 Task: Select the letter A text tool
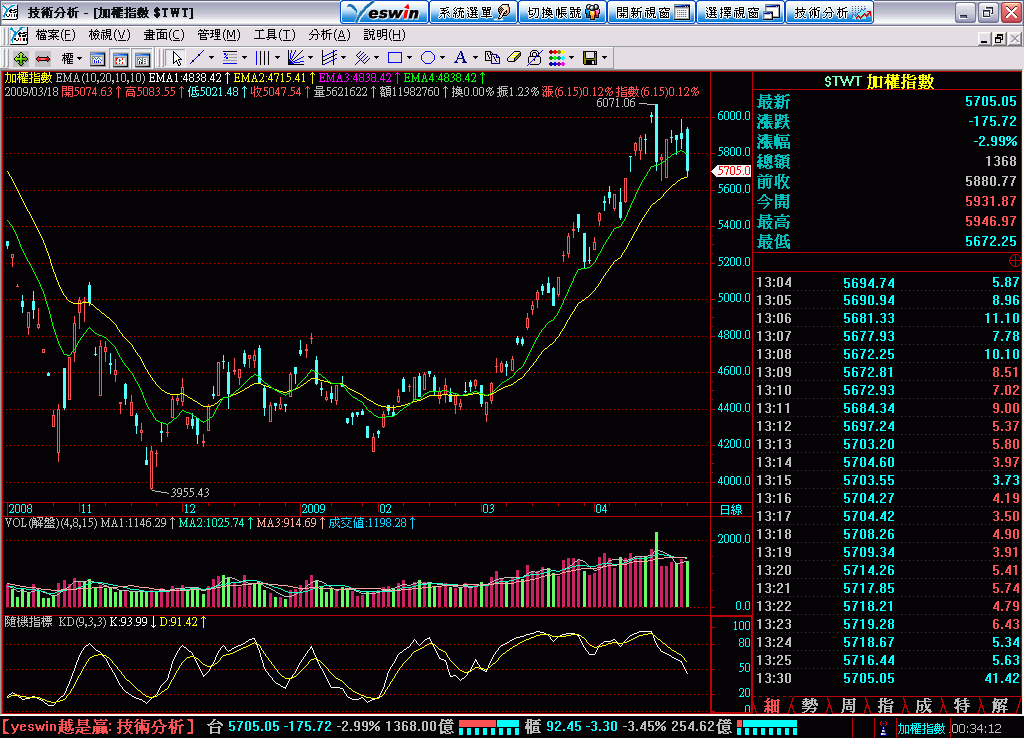pos(460,58)
